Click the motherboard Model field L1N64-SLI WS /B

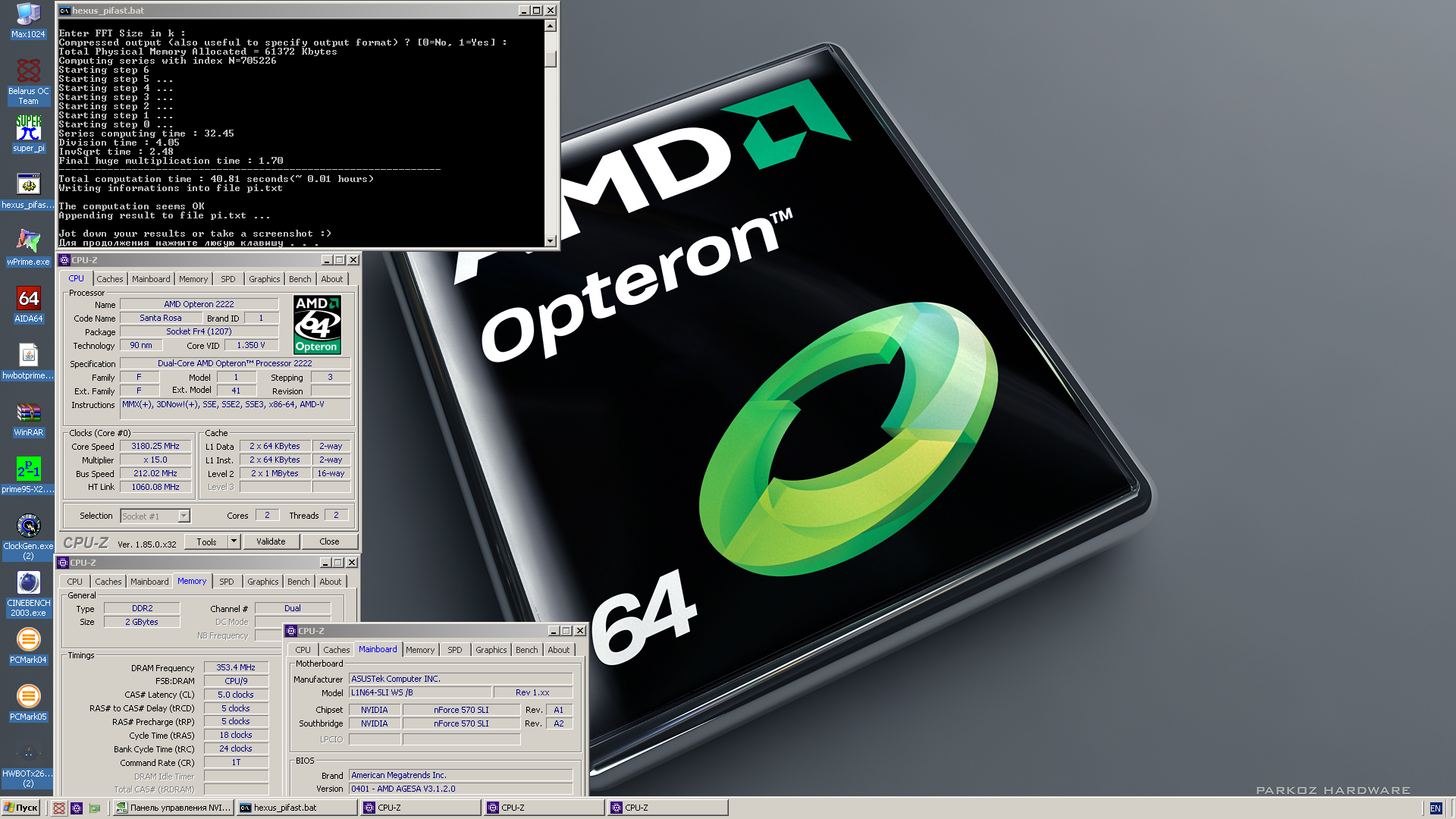click(419, 693)
